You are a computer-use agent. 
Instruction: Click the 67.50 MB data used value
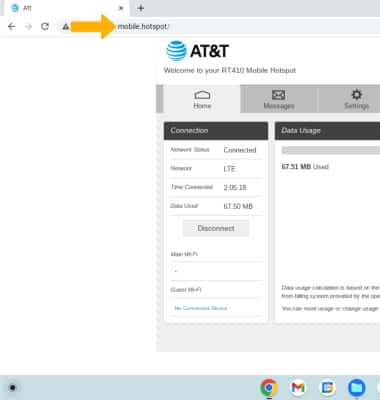(x=238, y=206)
